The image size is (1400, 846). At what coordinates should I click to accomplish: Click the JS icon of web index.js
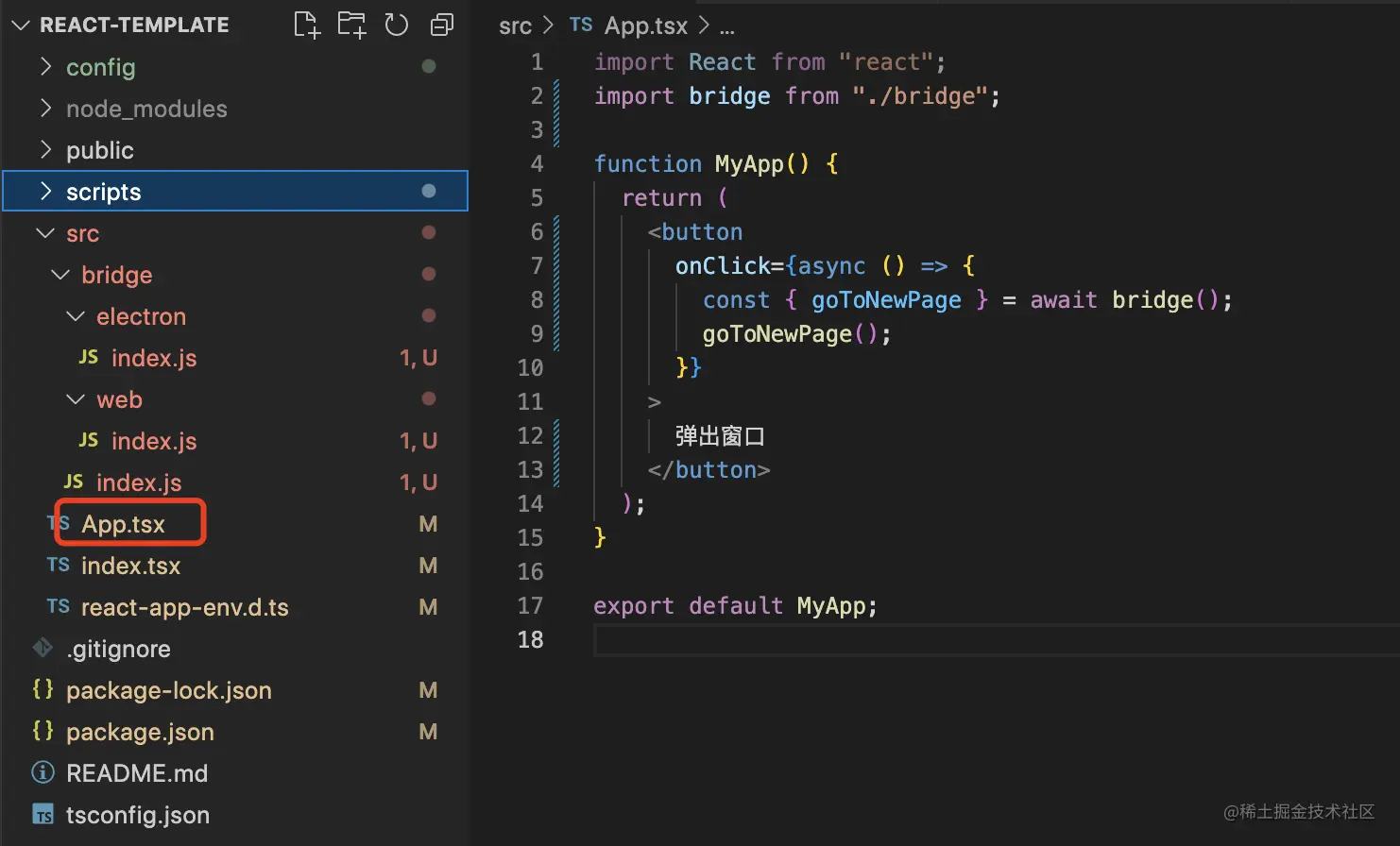[89, 440]
